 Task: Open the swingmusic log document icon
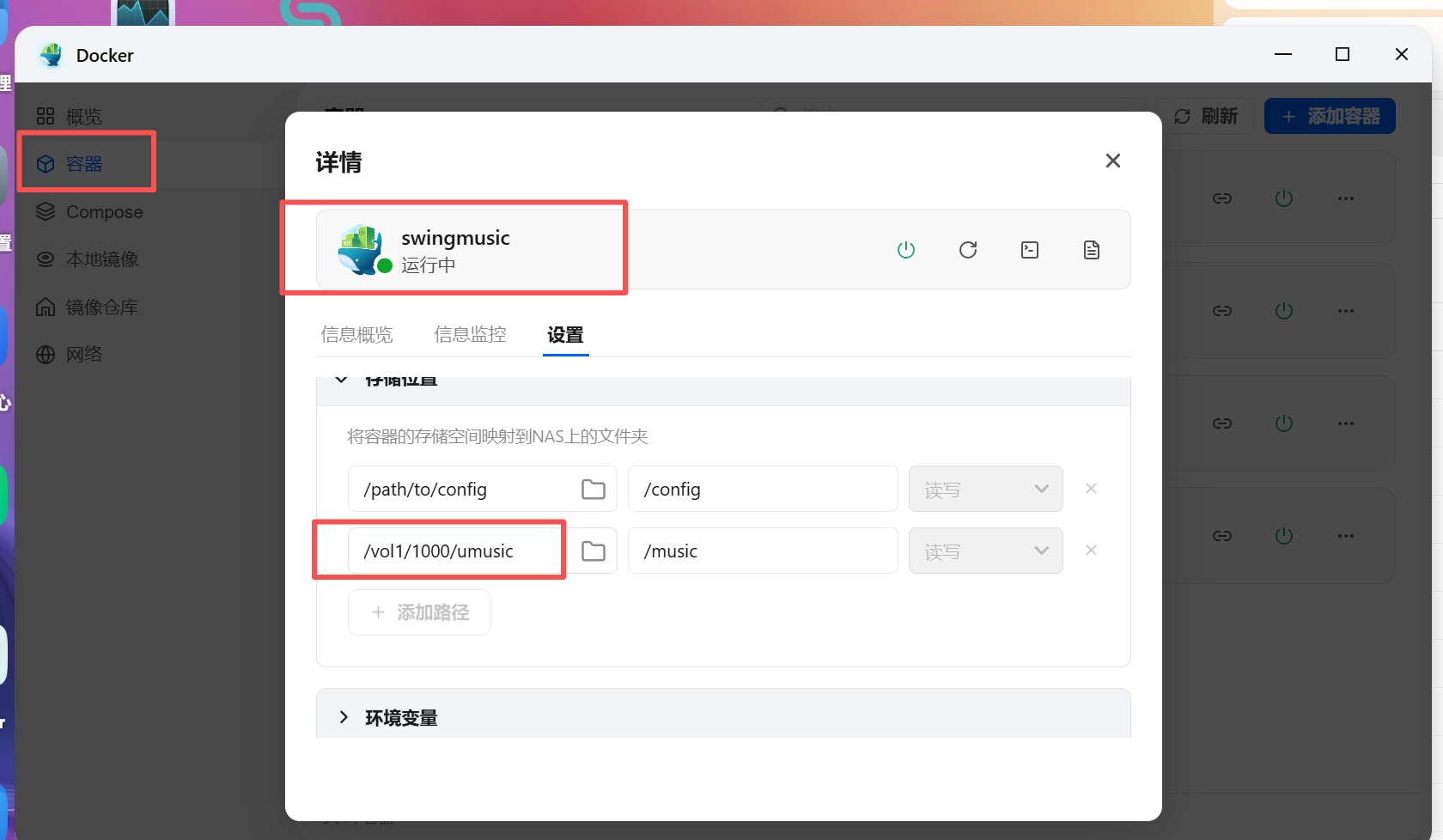click(1092, 250)
